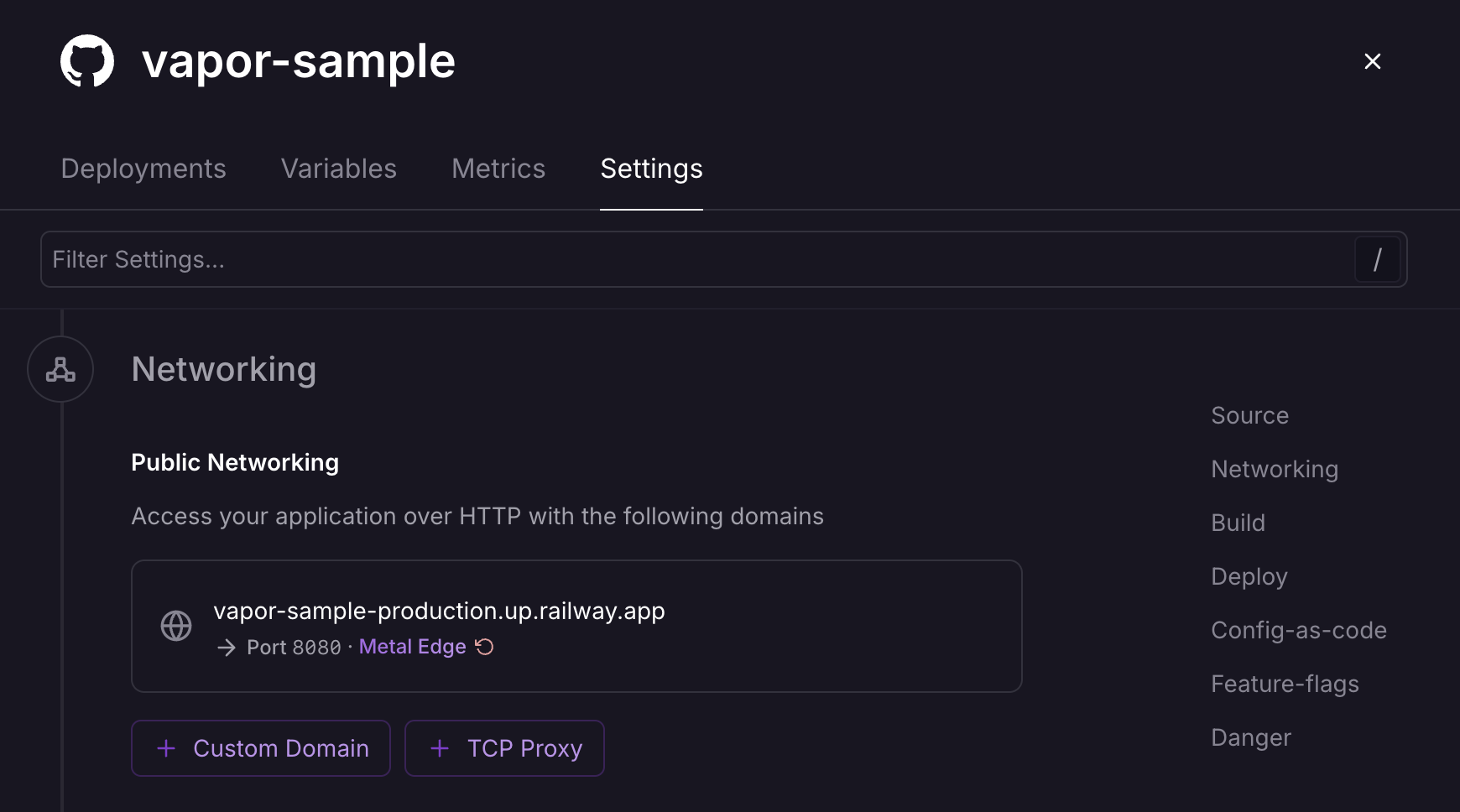Jump to the Danger section
1460x812 pixels.
[x=1250, y=737]
